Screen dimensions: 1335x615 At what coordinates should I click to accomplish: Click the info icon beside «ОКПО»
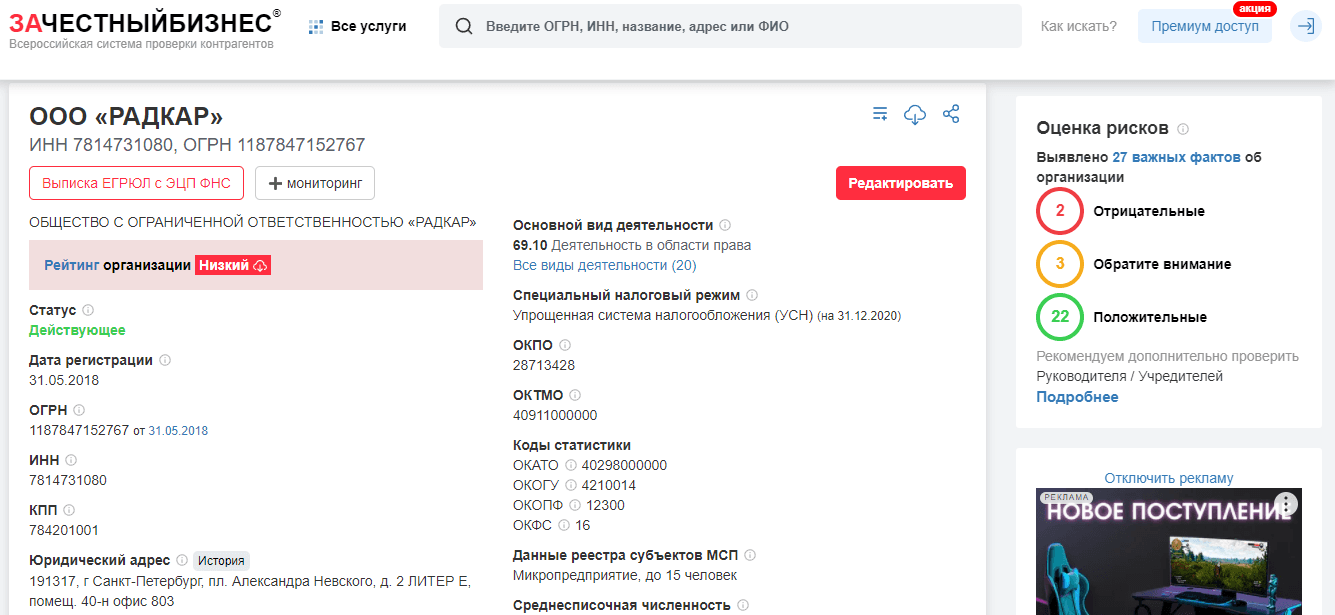[566, 344]
